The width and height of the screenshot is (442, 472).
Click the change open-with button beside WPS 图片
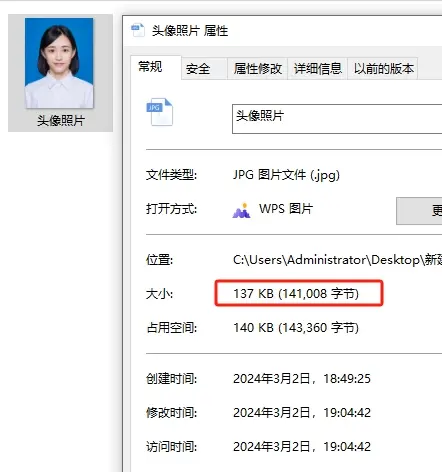coord(419,211)
